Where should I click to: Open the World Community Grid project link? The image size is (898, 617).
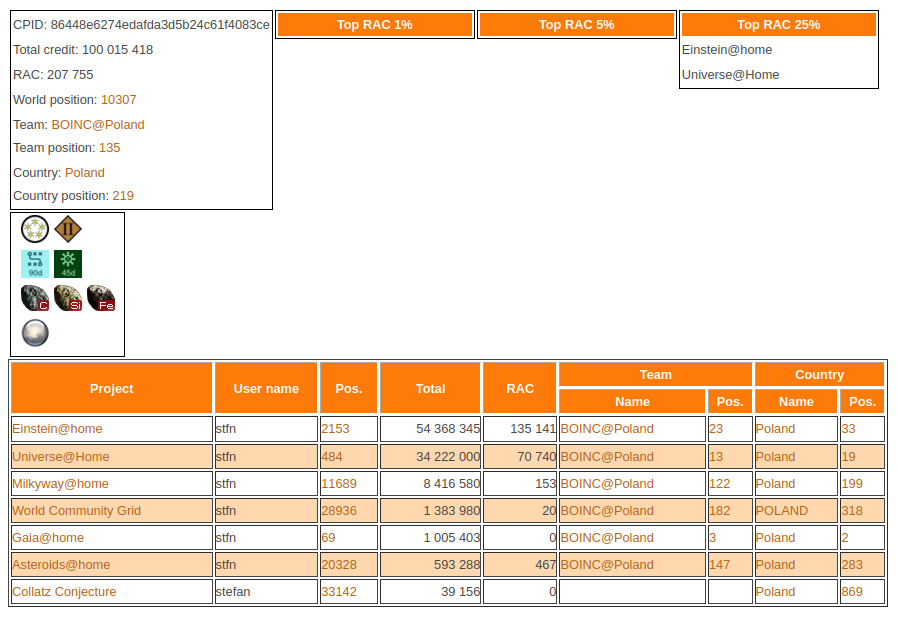click(76, 510)
